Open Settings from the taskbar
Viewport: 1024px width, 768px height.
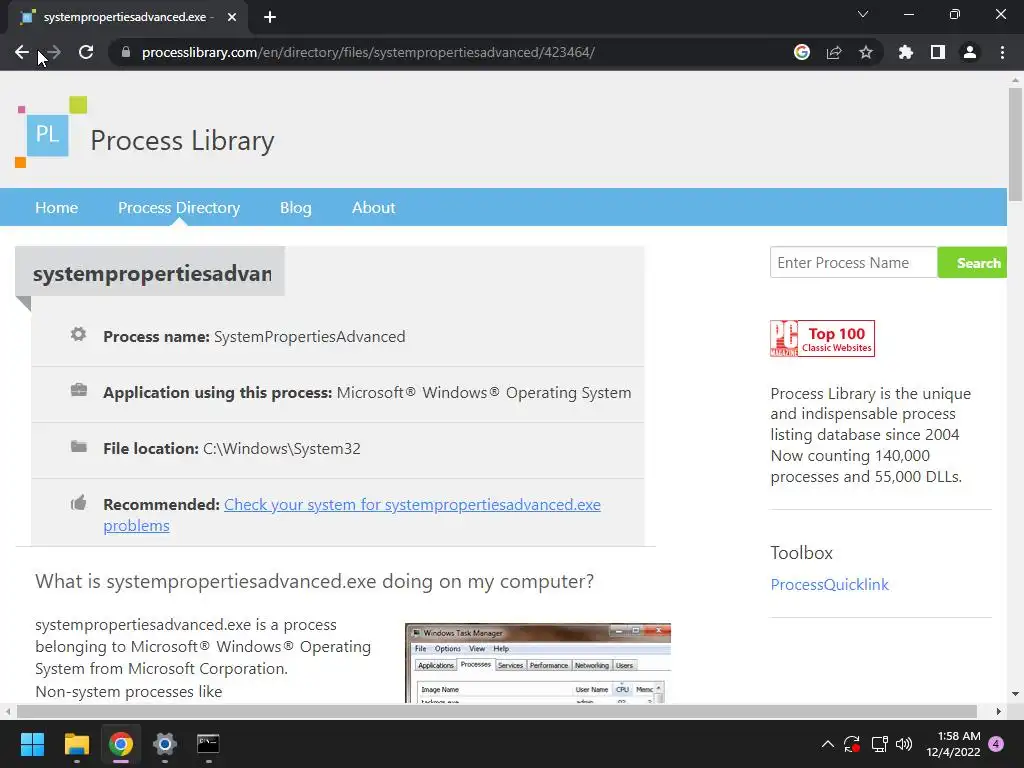coord(165,744)
